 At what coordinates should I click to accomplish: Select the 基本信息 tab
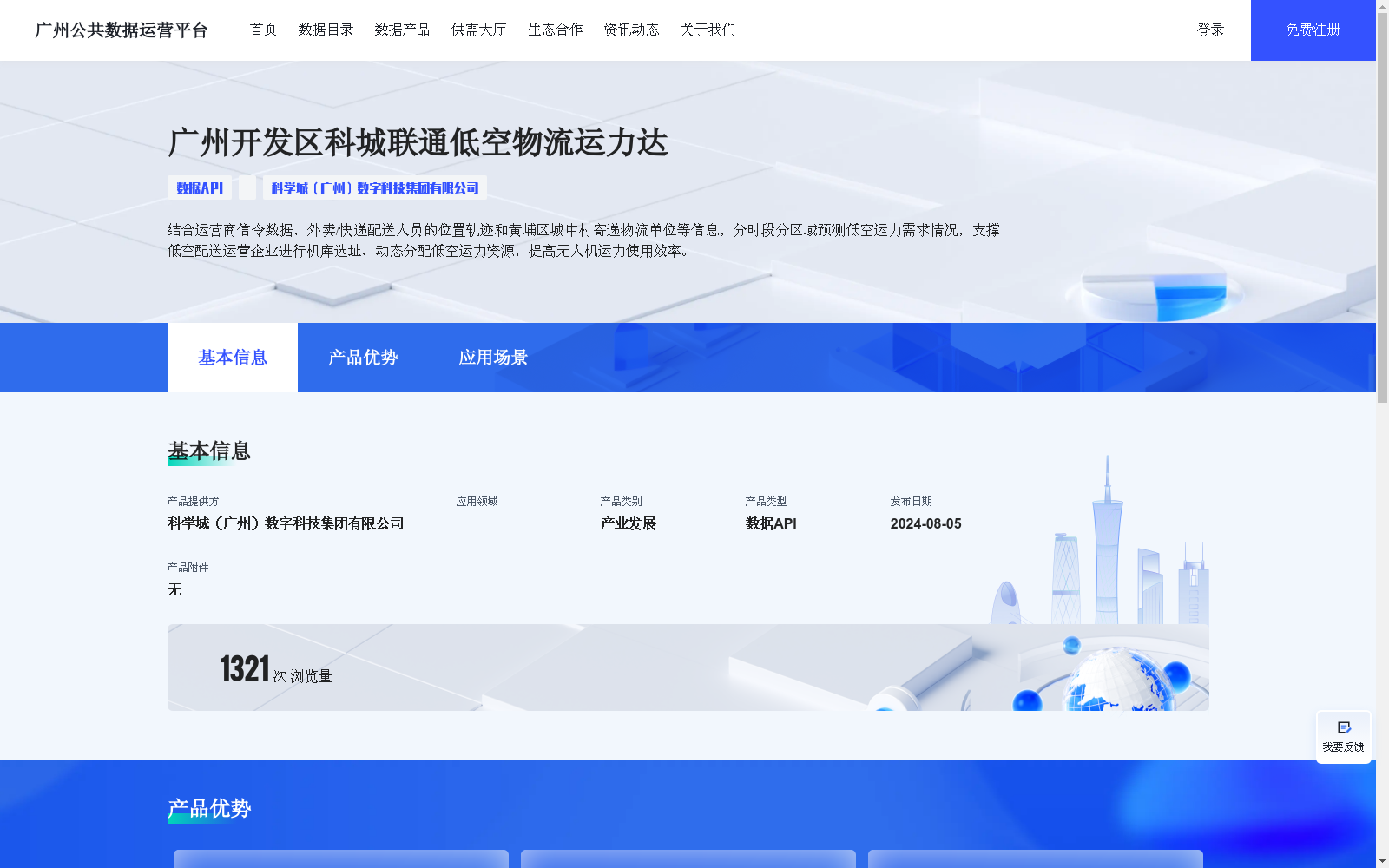233,358
